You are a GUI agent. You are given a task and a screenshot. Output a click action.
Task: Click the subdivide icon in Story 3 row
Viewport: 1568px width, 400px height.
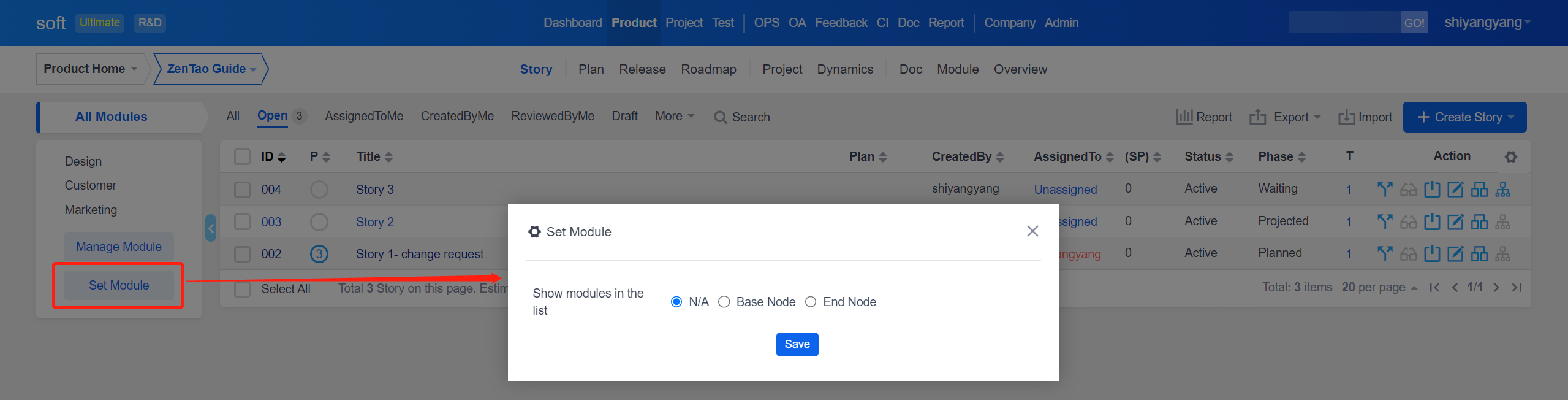[1502, 189]
